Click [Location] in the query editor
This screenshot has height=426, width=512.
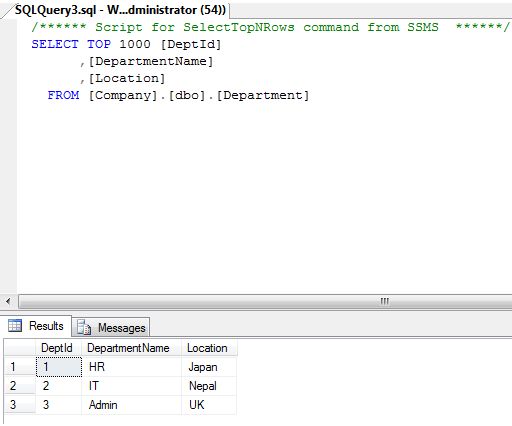point(127,78)
